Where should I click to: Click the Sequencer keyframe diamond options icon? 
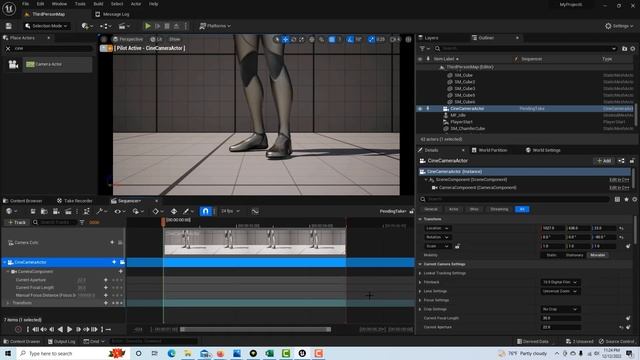(x=157, y=211)
